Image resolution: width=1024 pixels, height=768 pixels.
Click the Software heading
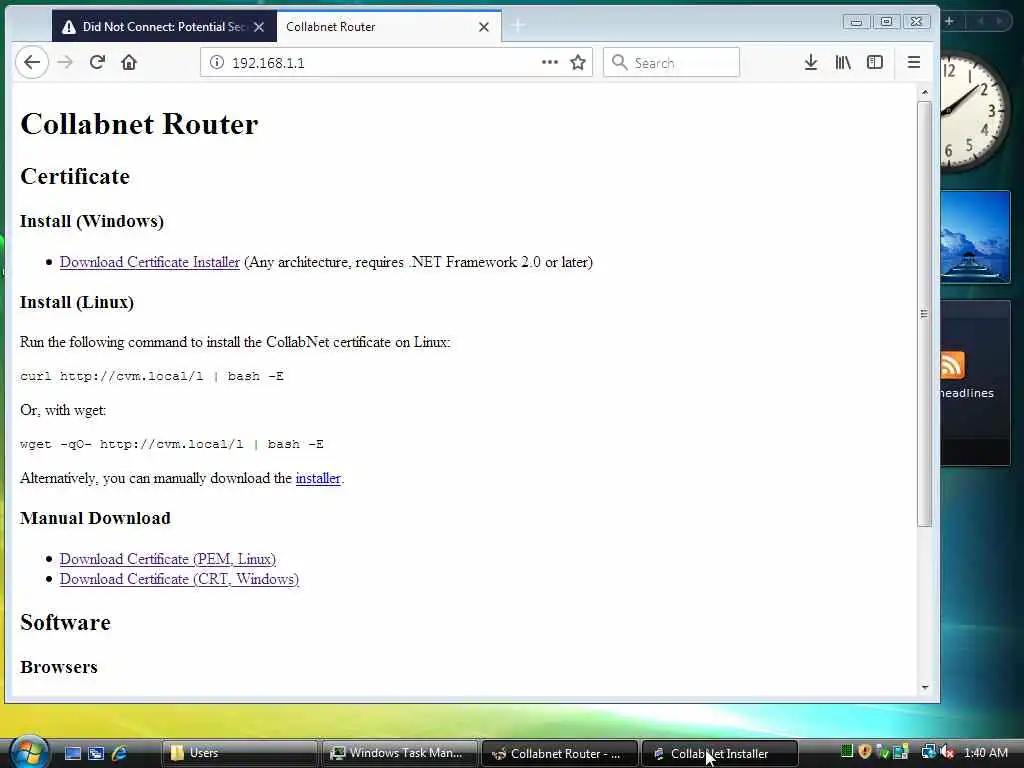click(65, 622)
